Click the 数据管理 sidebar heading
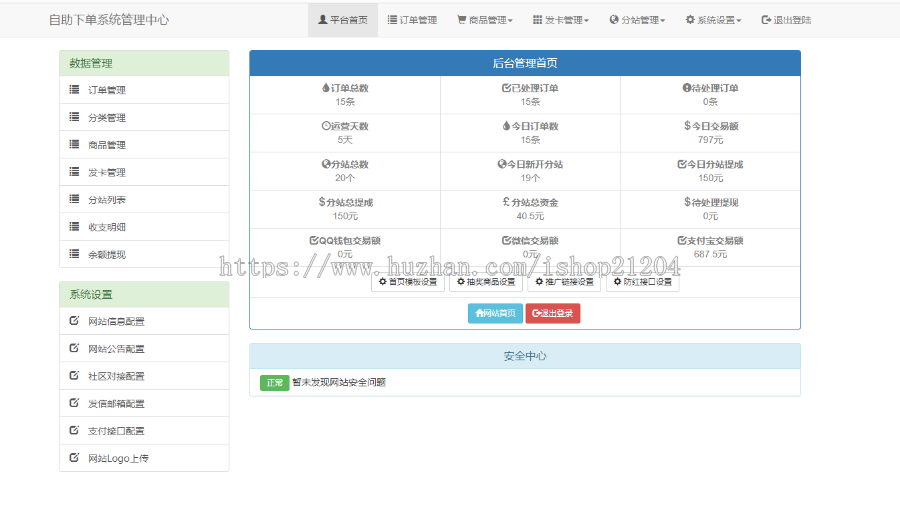Viewport: 900px width, 528px height. (144, 63)
